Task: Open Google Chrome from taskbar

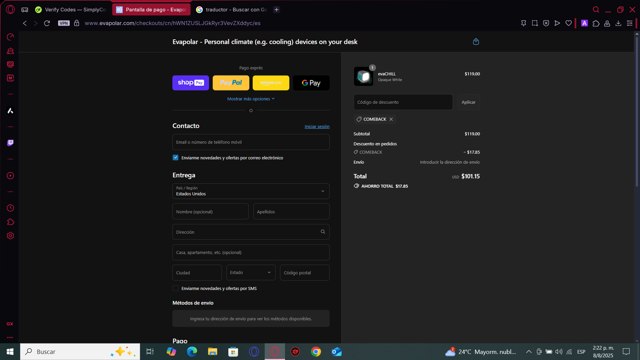Action: pos(316,351)
